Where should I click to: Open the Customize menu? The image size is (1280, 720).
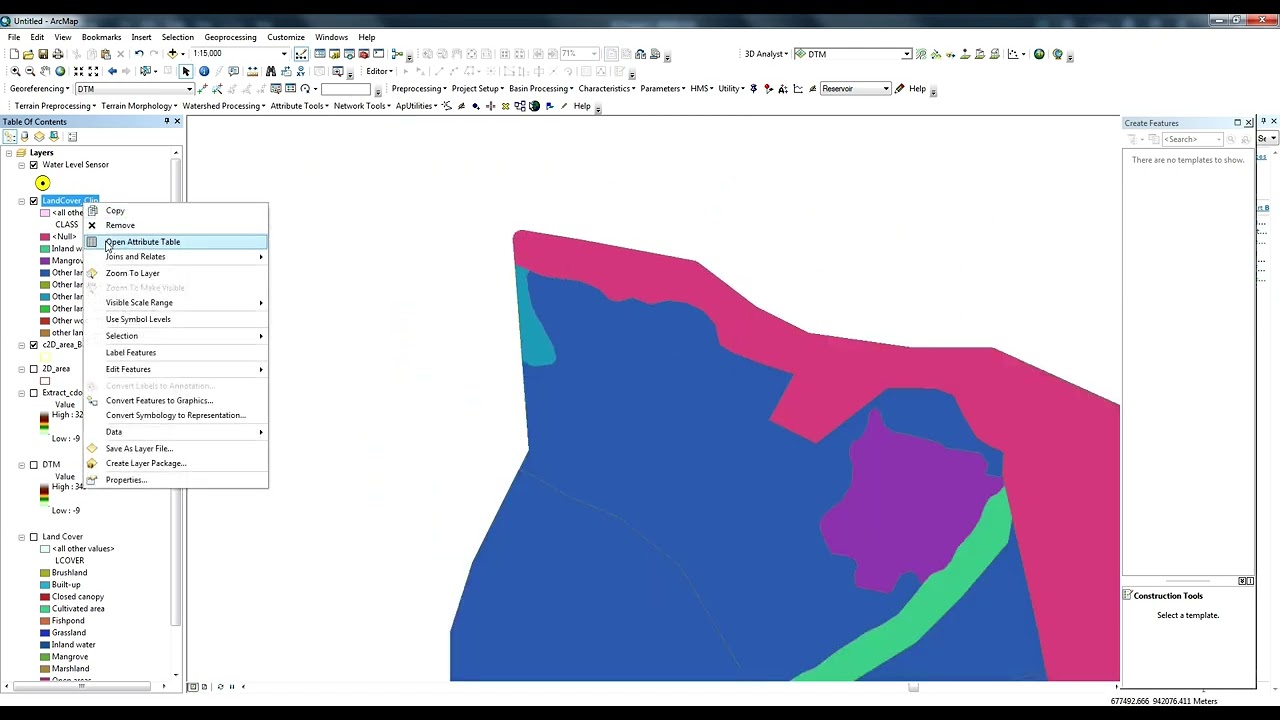click(285, 37)
